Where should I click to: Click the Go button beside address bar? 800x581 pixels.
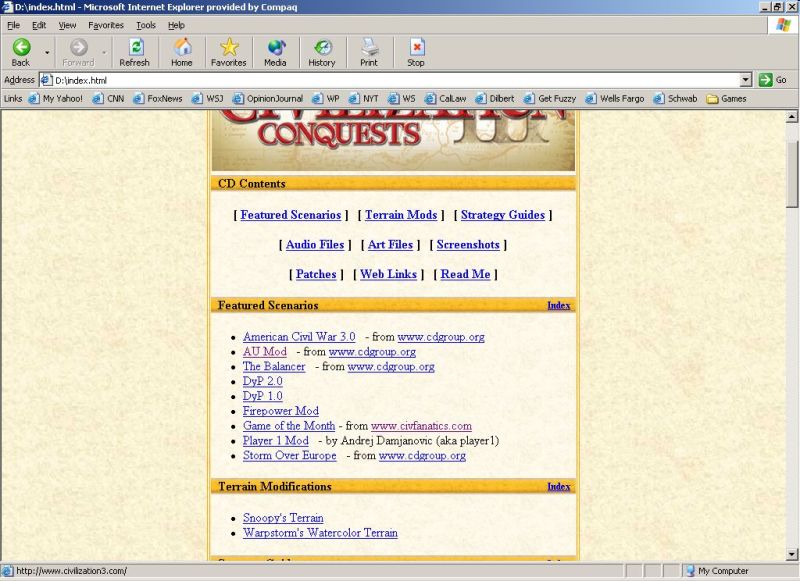click(x=773, y=80)
